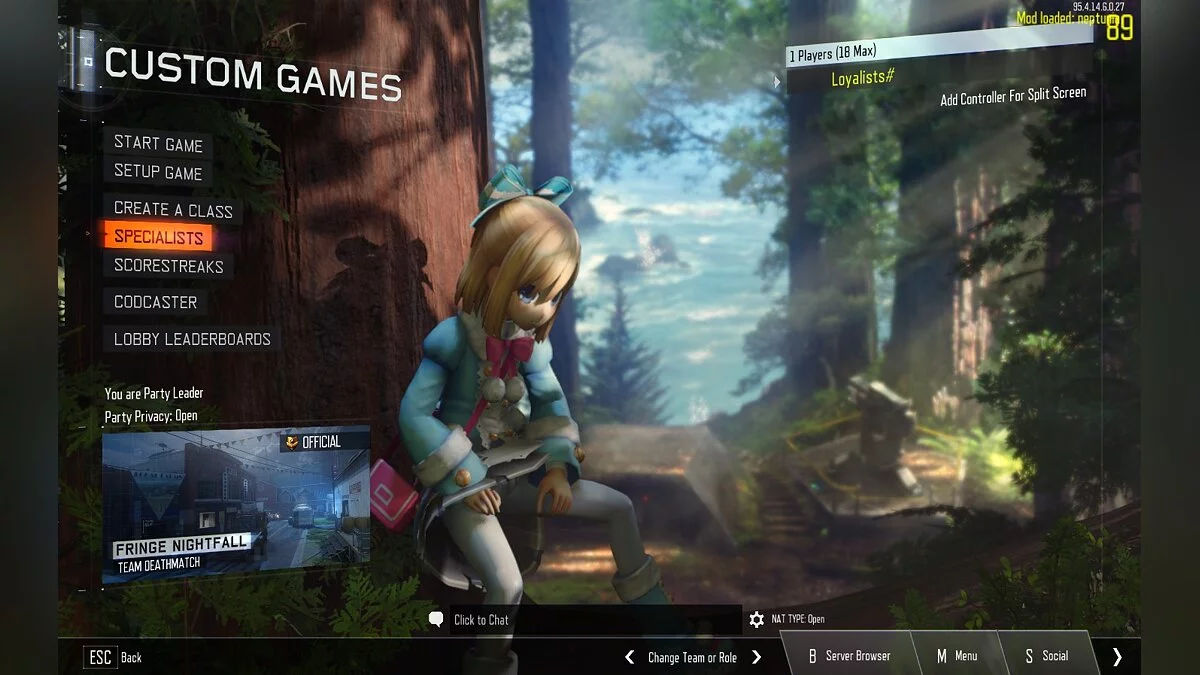The height and width of the screenshot is (675, 1200).
Task: Expand the footer's far-right arrow
Action: [x=1117, y=657]
